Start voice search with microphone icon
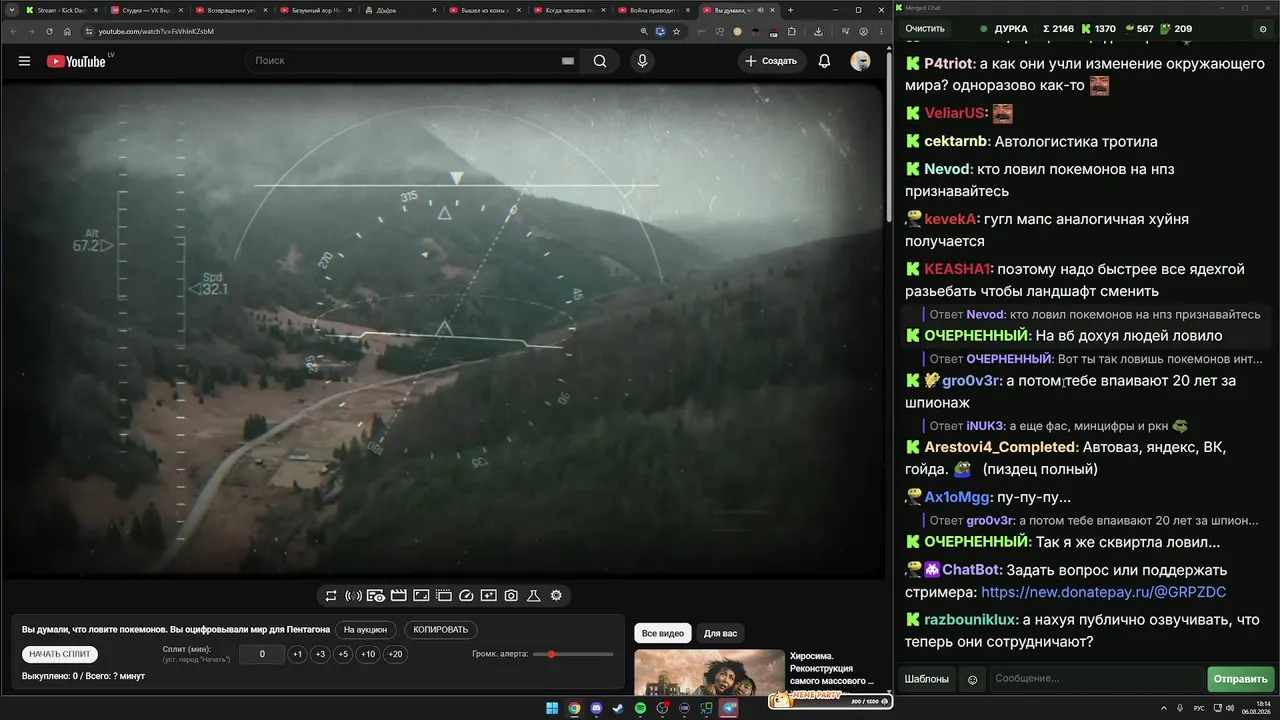The height and width of the screenshot is (720, 1280). (x=642, y=61)
